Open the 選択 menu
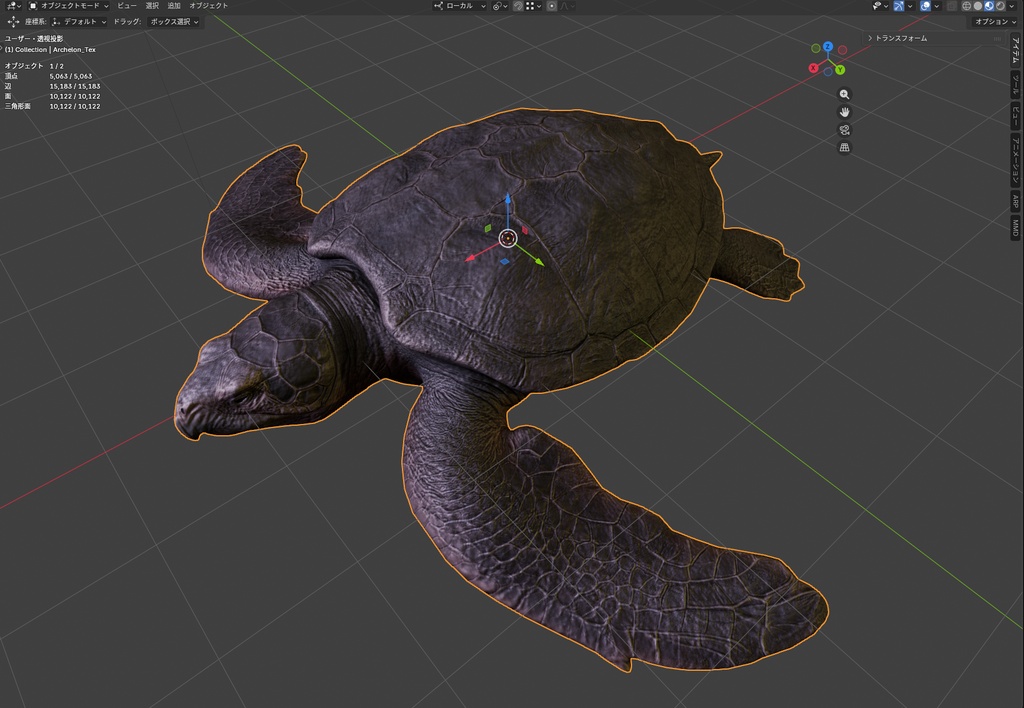The width and height of the screenshot is (1024, 708). click(152, 5)
